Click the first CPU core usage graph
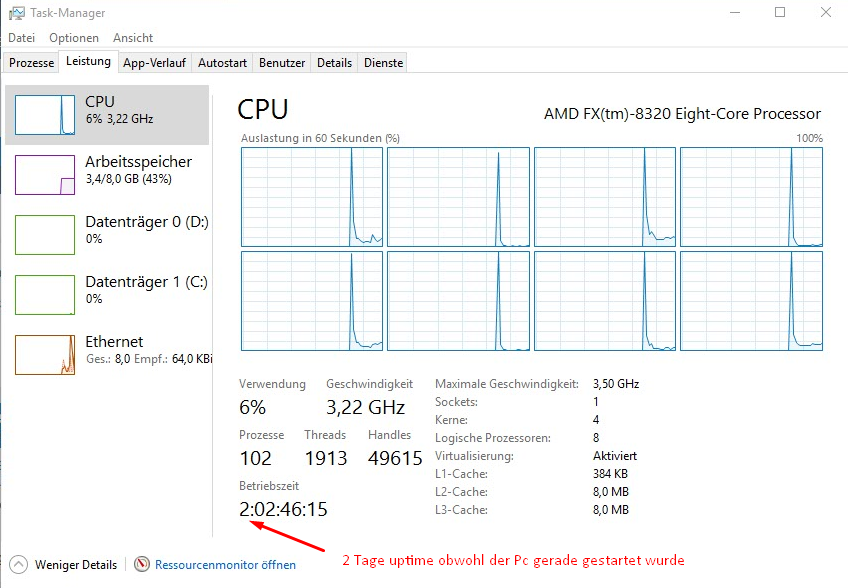 click(x=312, y=196)
